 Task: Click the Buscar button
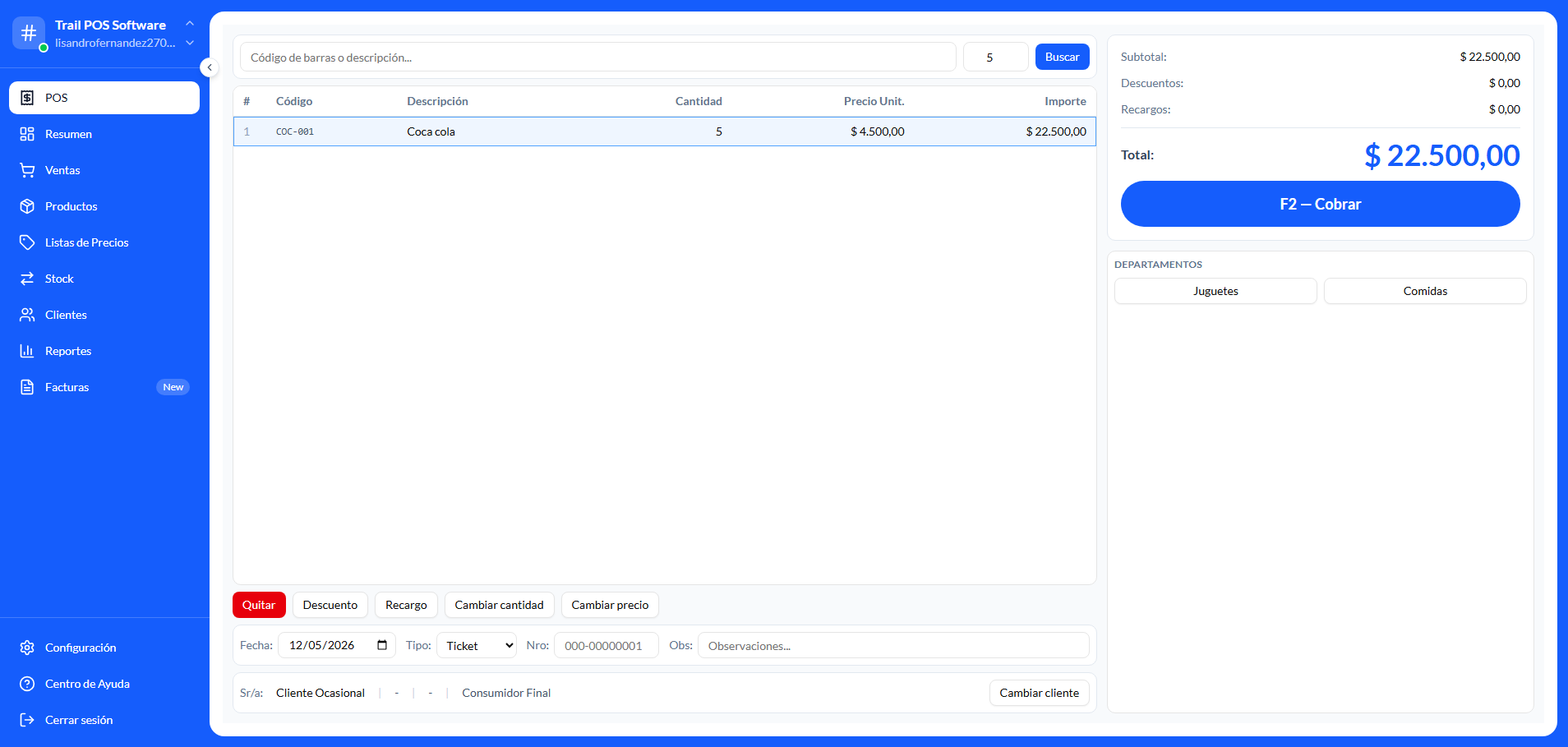pyautogui.click(x=1062, y=57)
